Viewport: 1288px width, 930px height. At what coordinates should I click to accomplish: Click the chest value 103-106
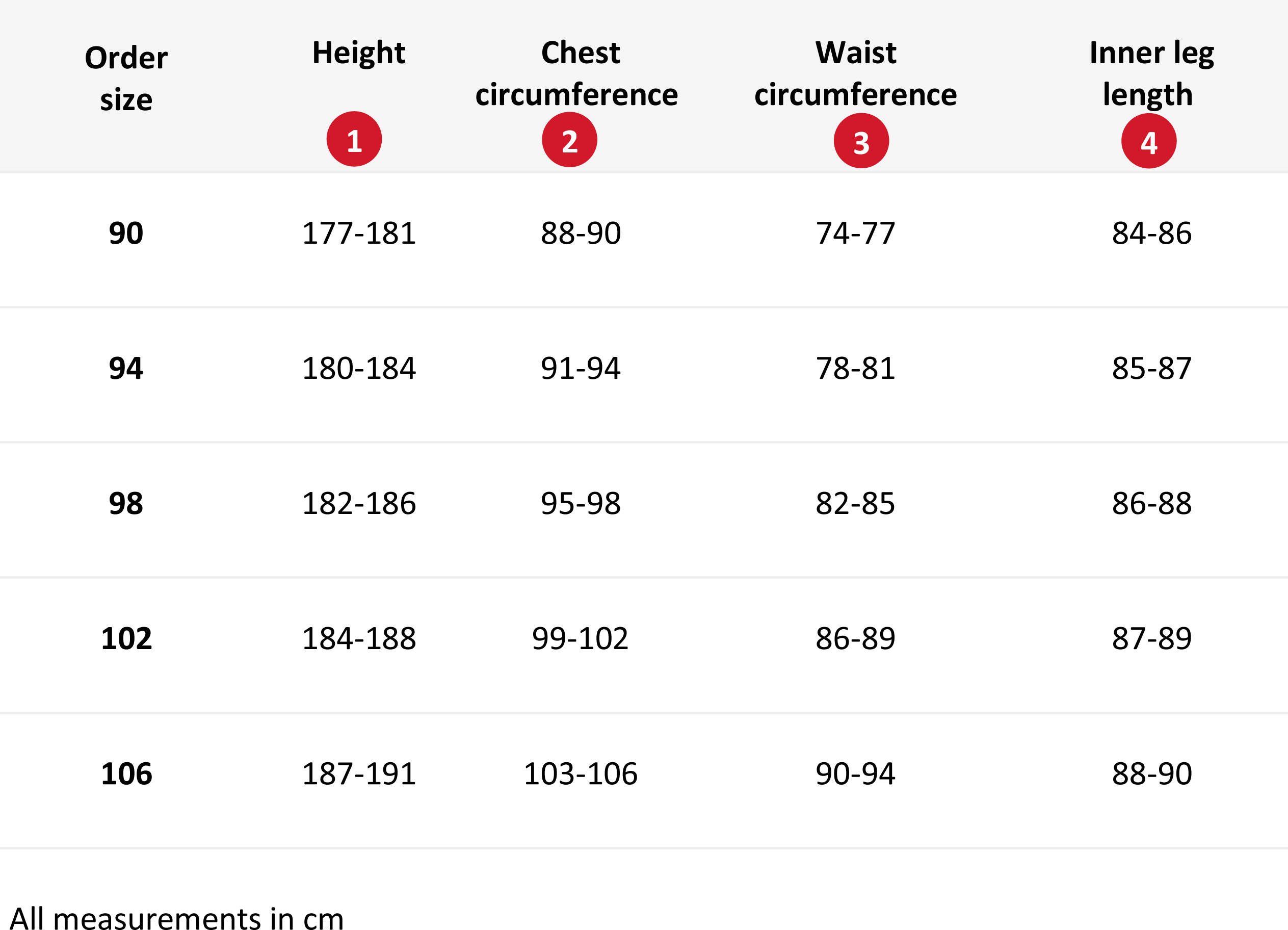(x=580, y=774)
